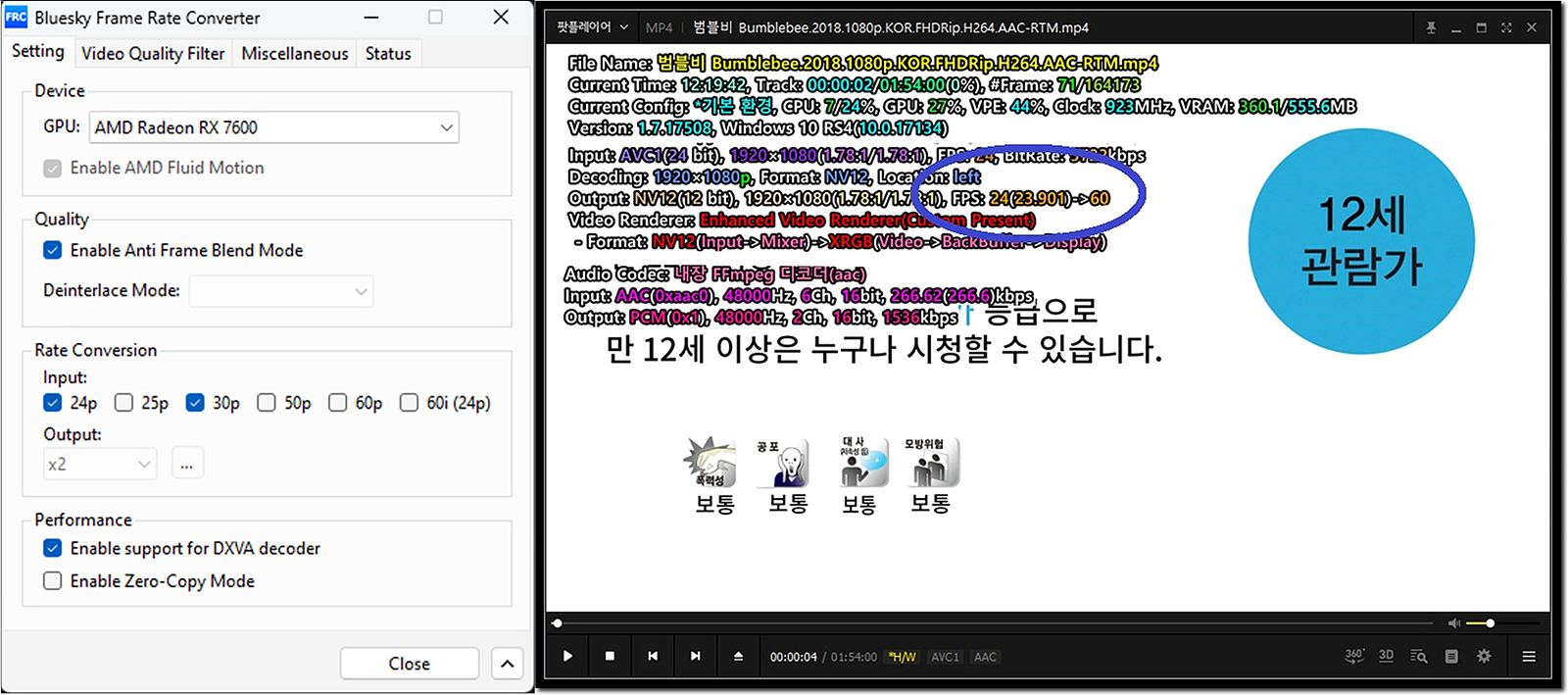Click the eject/open file icon
Image resolution: width=1568 pixels, height=695 pixels.
click(x=738, y=657)
